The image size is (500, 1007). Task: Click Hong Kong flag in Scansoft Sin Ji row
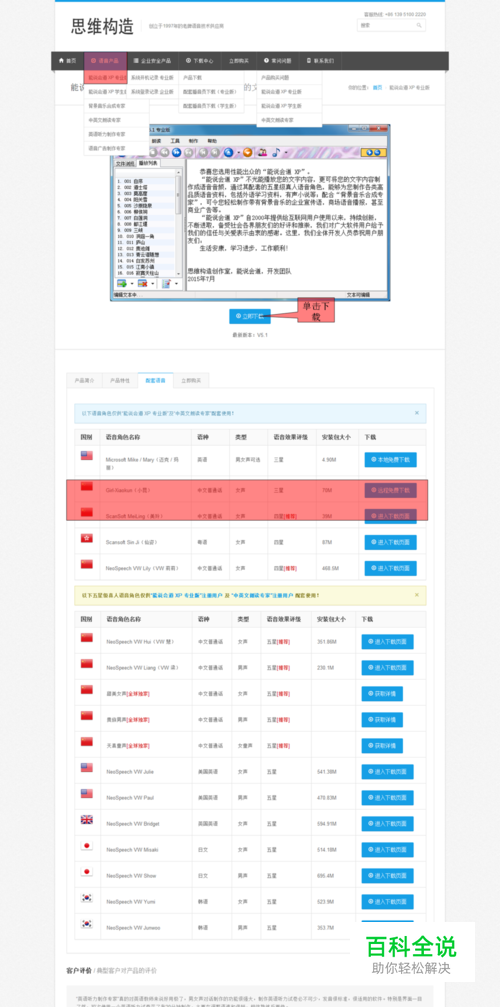87,538
